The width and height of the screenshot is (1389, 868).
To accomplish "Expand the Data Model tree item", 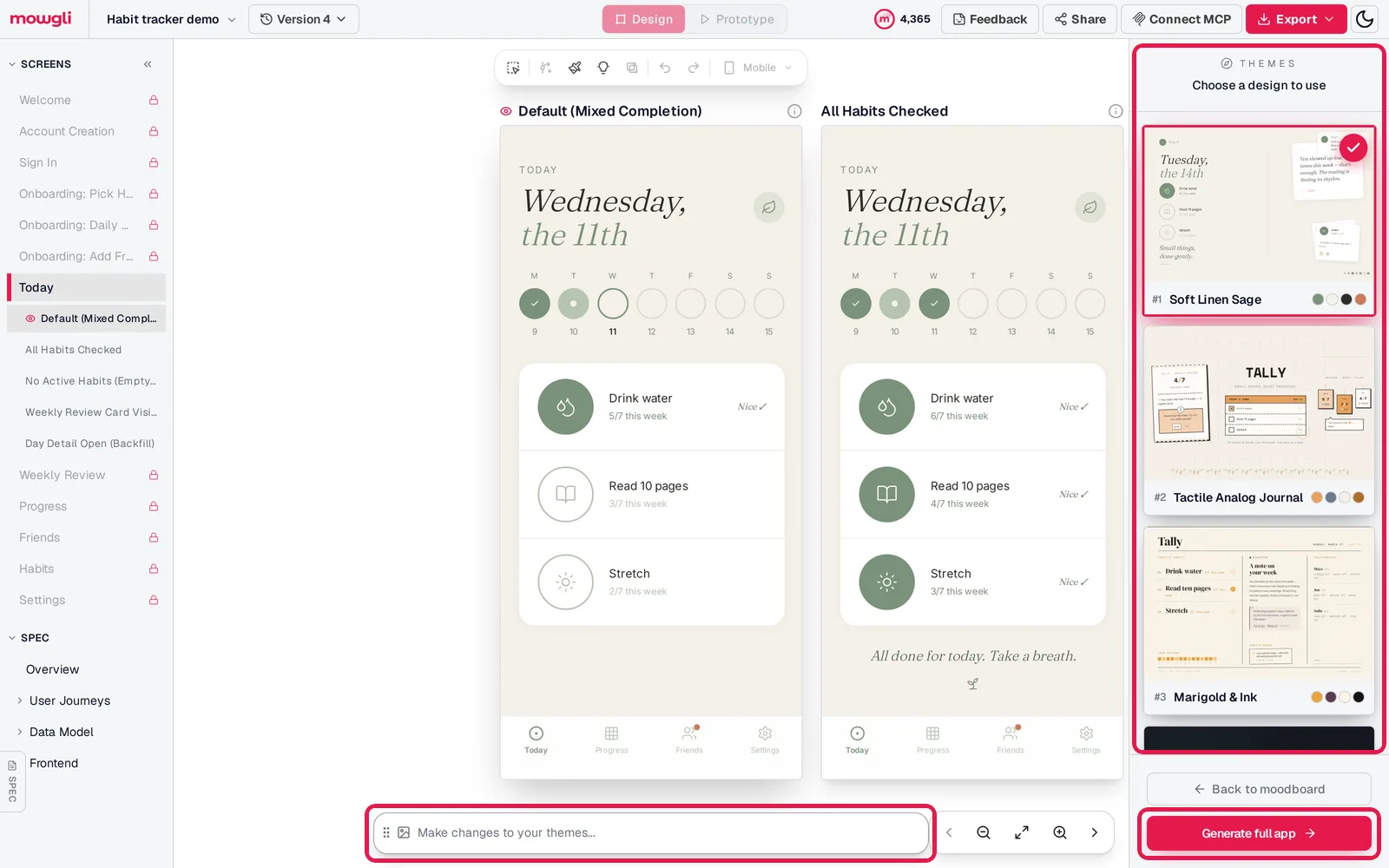I will [20, 732].
